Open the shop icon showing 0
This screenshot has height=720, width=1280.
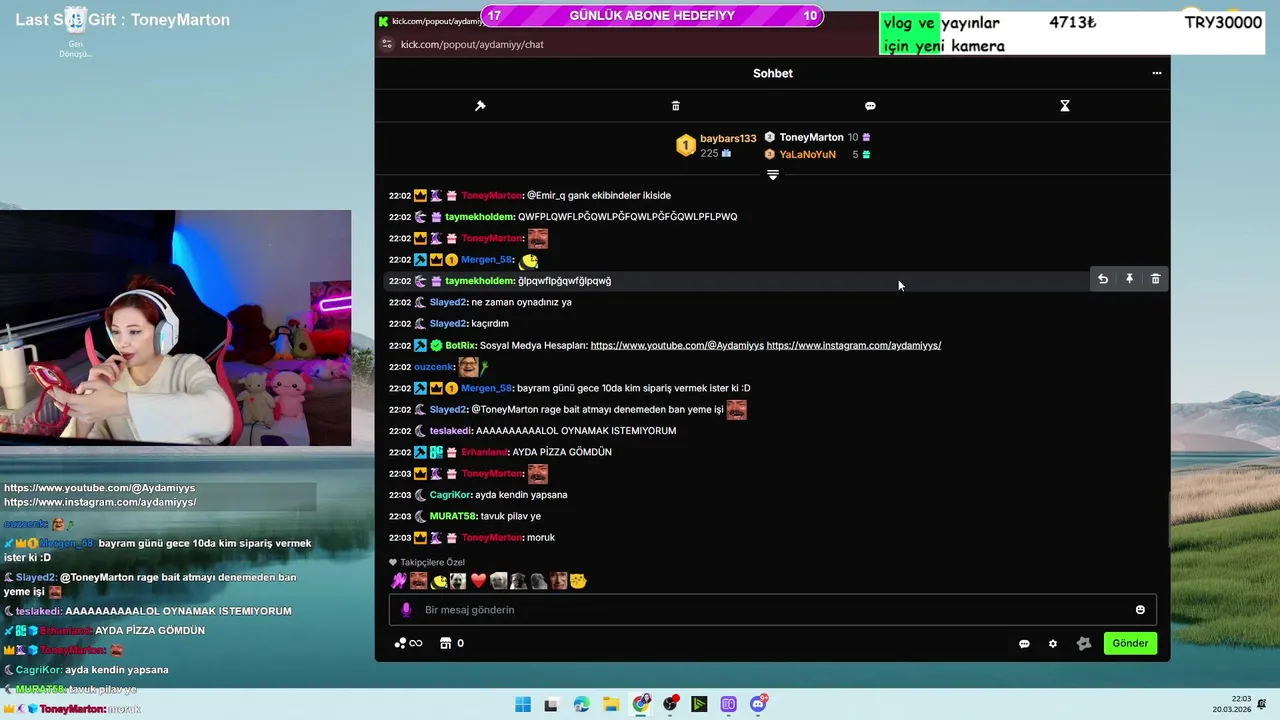pos(452,643)
